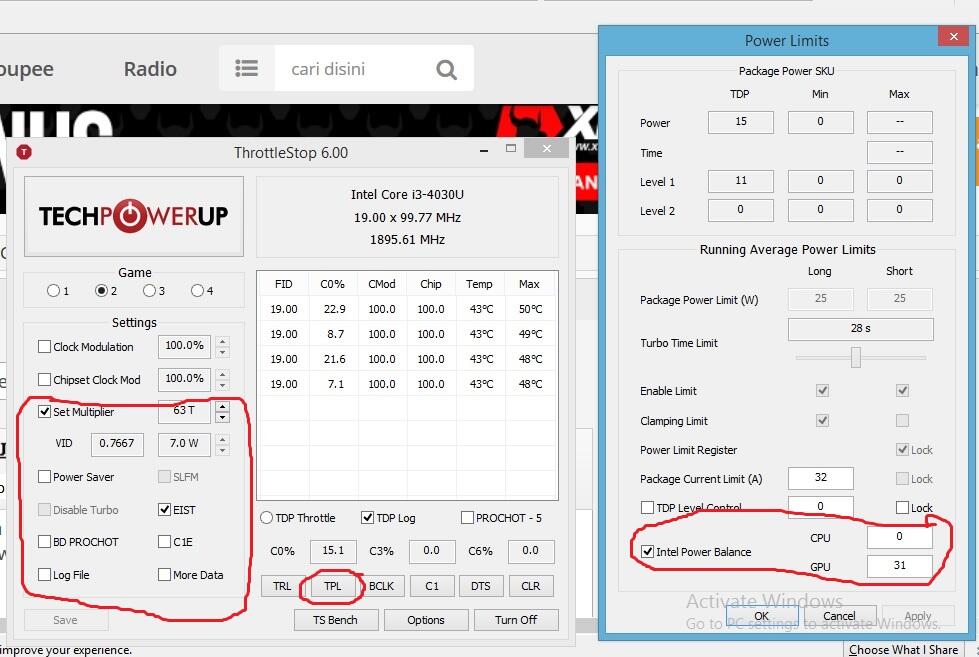Click the CLR button
Screen dimensions: 979x657
click(x=531, y=586)
